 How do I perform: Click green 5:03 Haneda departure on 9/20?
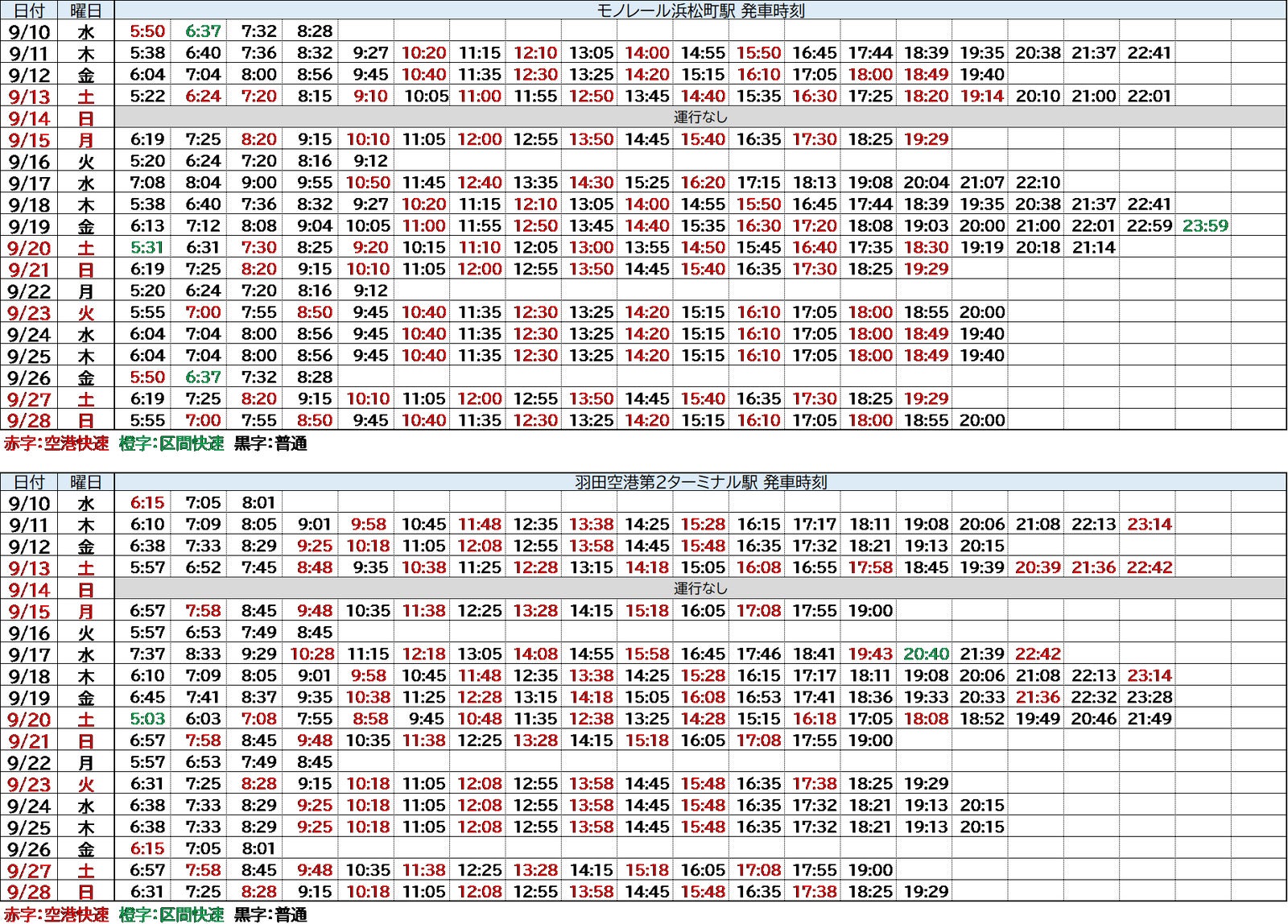147,719
